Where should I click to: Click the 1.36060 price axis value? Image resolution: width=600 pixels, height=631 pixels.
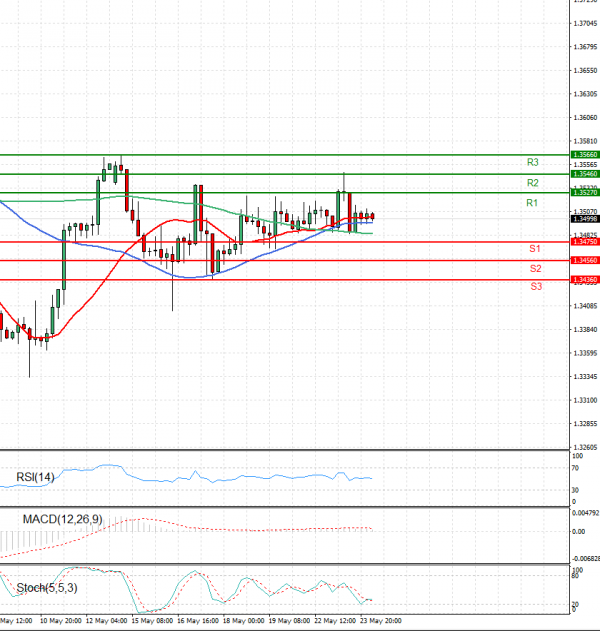point(585,118)
